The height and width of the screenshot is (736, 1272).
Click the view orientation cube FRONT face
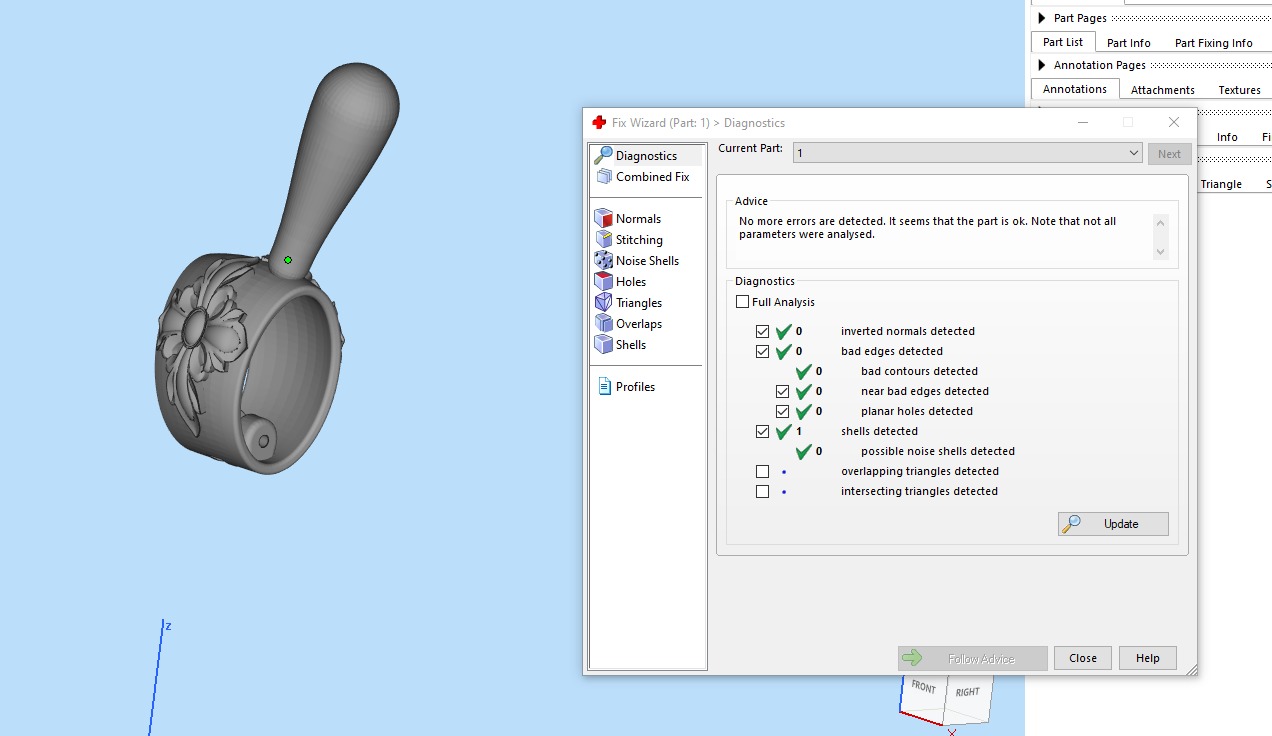pyautogui.click(x=923, y=688)
